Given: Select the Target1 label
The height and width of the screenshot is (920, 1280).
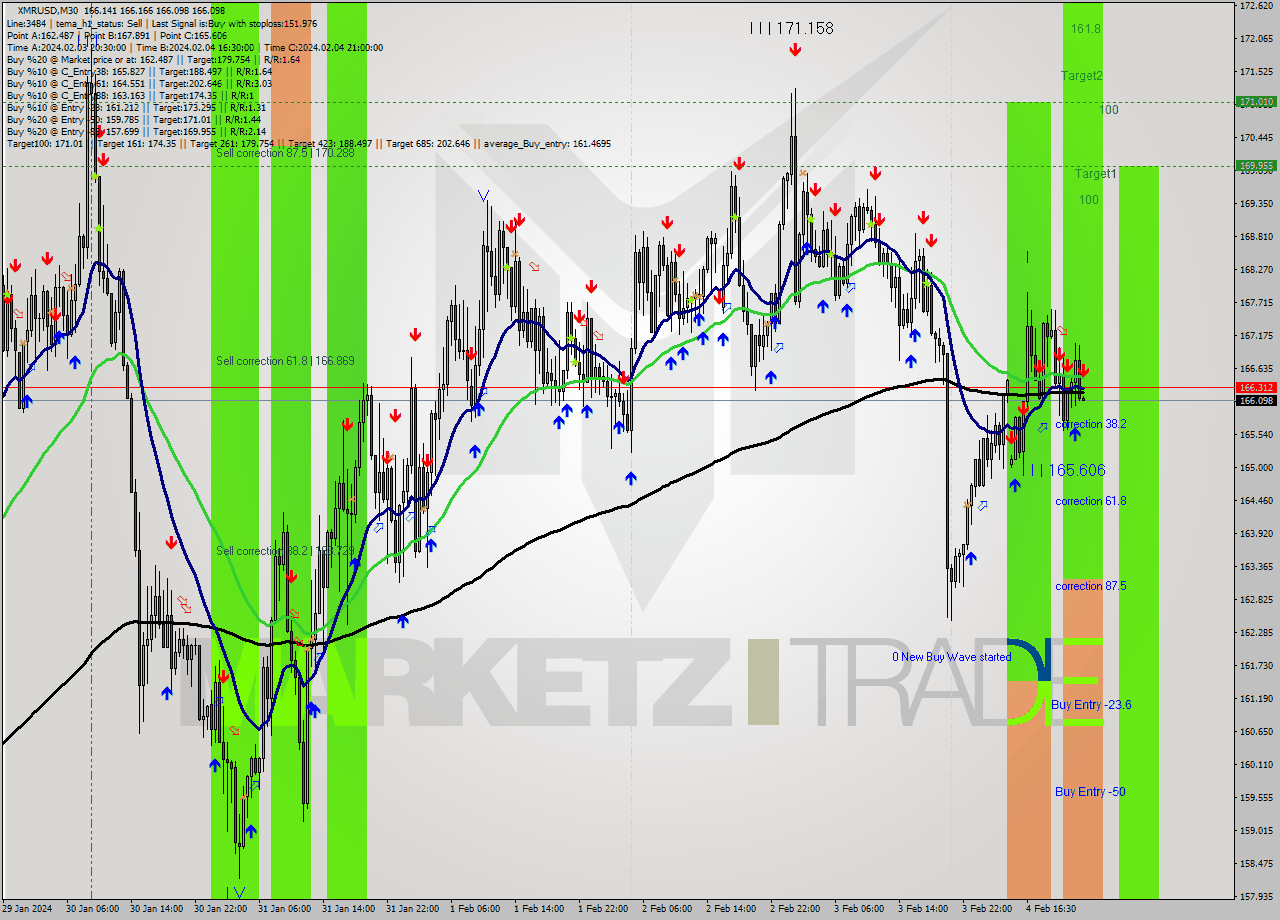Looking at the screenshot, I should pyautogui.click(x=1096, y=173).
